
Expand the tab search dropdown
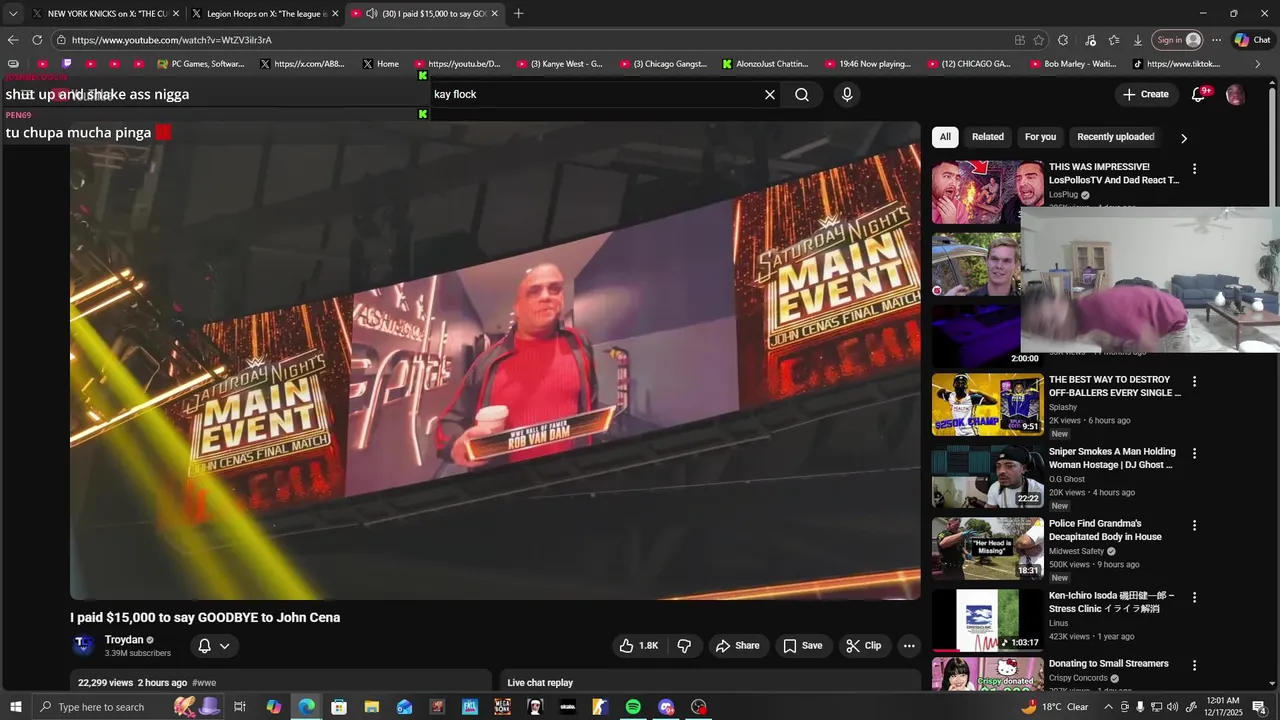(12, 13)
